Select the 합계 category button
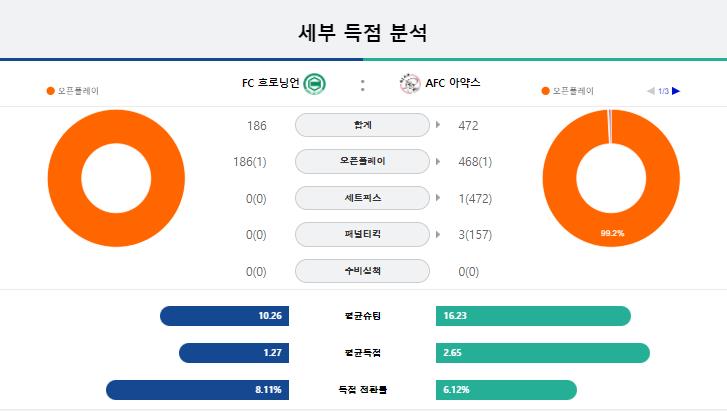 363,125
